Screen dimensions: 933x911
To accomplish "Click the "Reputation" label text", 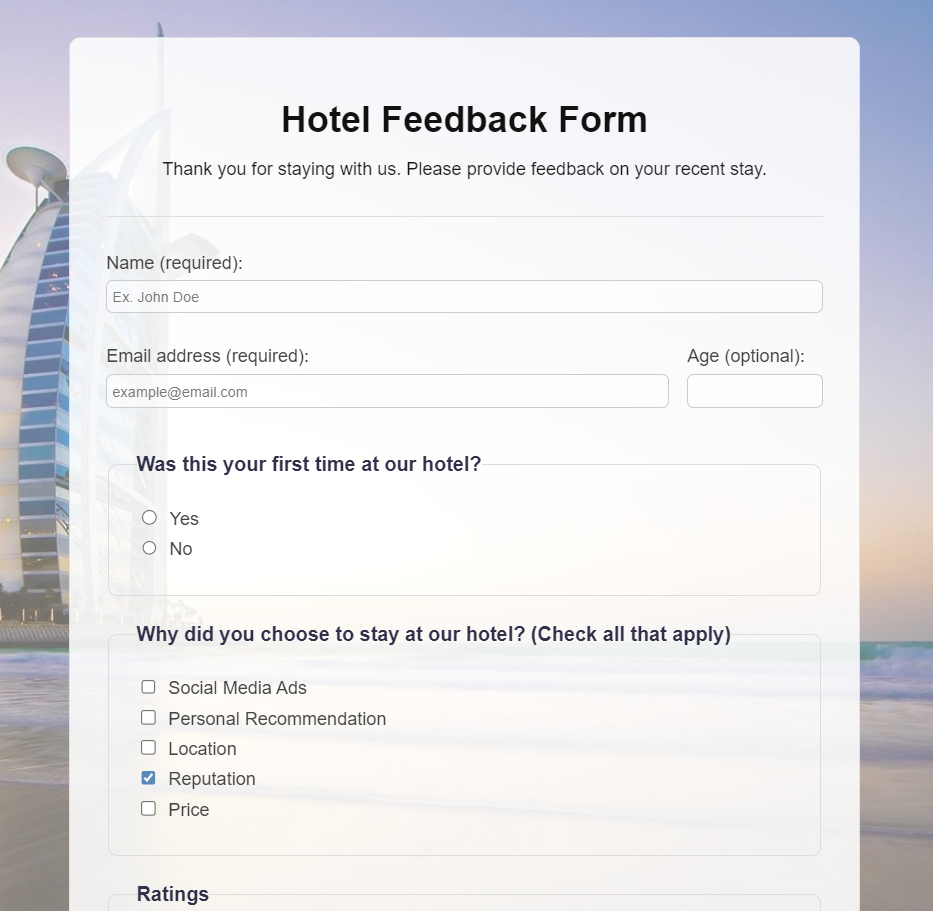I will click(x=212, y=779).
